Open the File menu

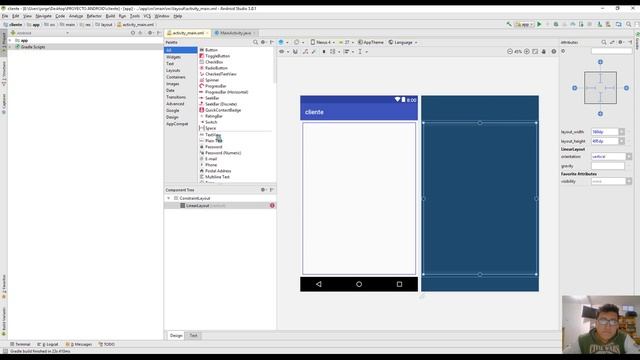tap(5, 16)
